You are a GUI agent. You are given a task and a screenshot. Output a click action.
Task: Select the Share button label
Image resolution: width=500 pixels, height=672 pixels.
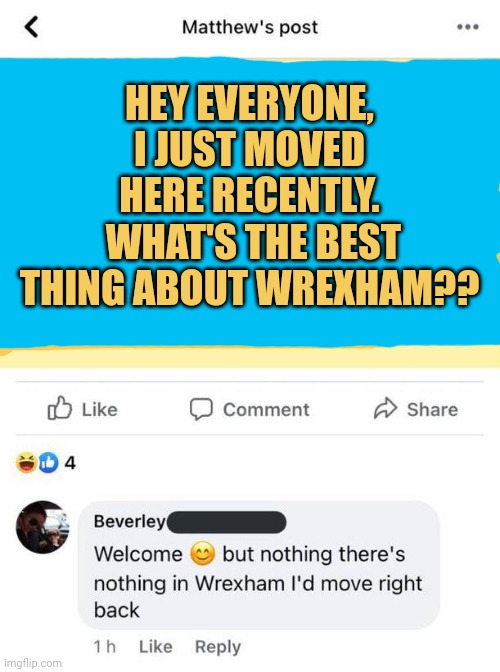[432, 410]
